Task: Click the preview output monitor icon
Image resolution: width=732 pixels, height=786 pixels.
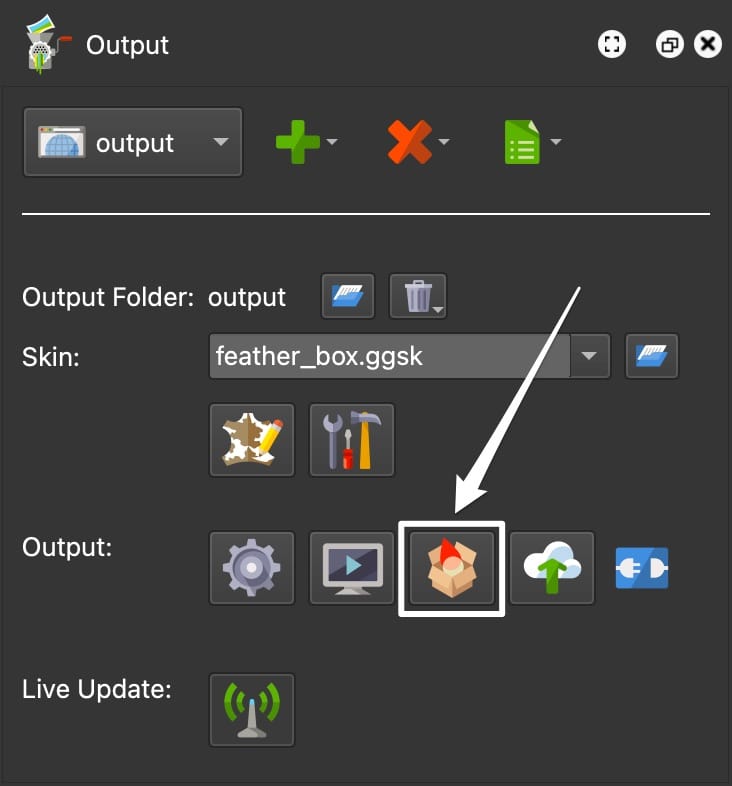Action: click(x=352, y=568)
